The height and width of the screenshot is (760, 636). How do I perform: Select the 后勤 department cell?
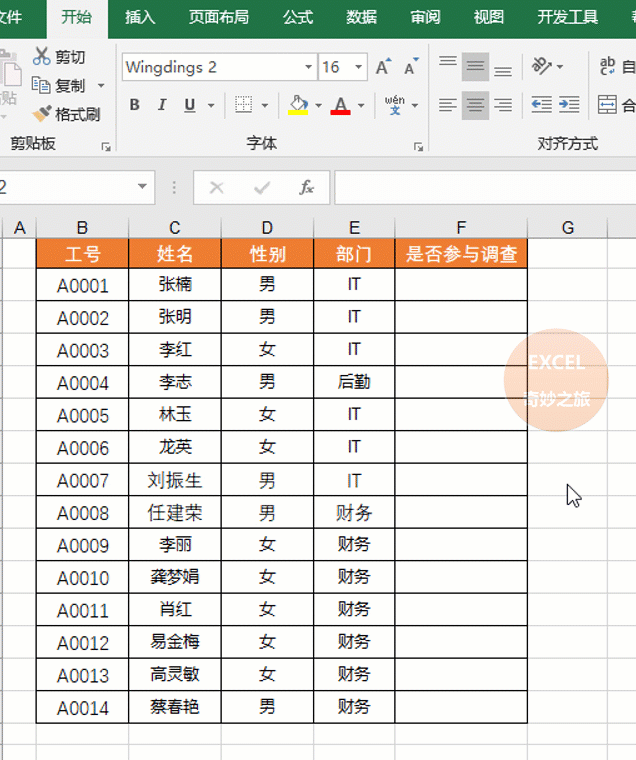pyautogui.click(x=354, y=382)
